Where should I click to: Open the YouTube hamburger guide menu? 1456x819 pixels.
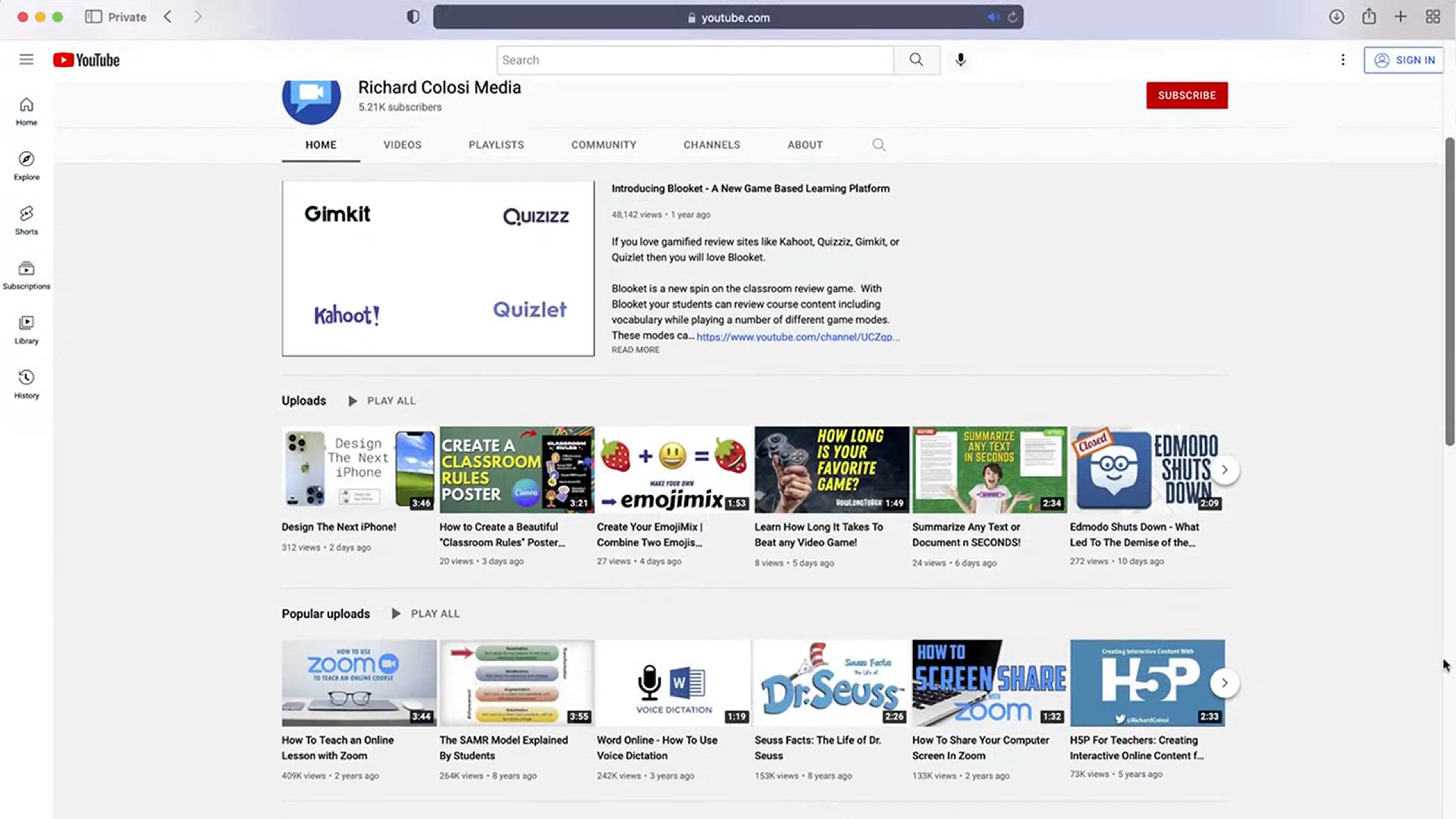click(27, 60)
